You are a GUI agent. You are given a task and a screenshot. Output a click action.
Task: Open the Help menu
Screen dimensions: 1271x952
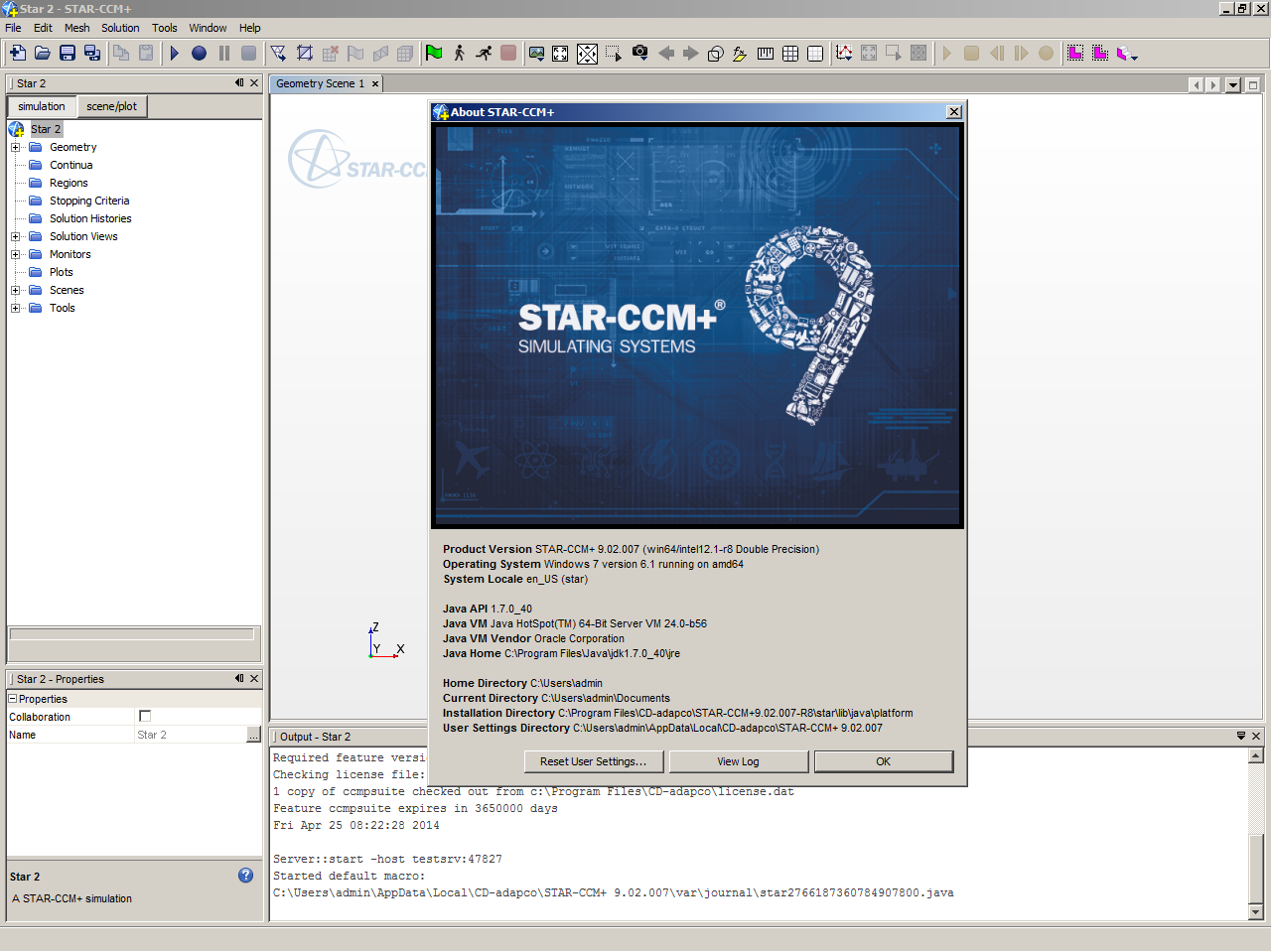tap(250, 28)
